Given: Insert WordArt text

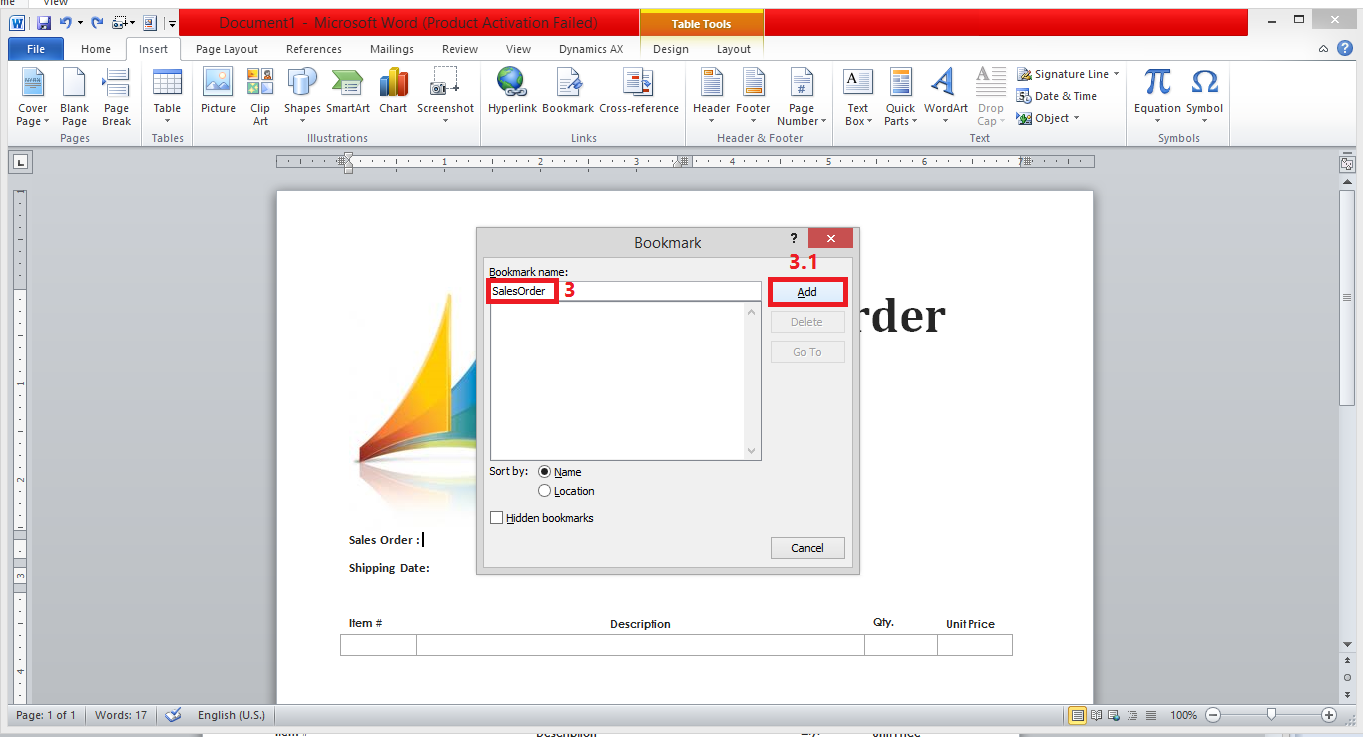Looking at the screenshot, I should click(x=945, y=97).
